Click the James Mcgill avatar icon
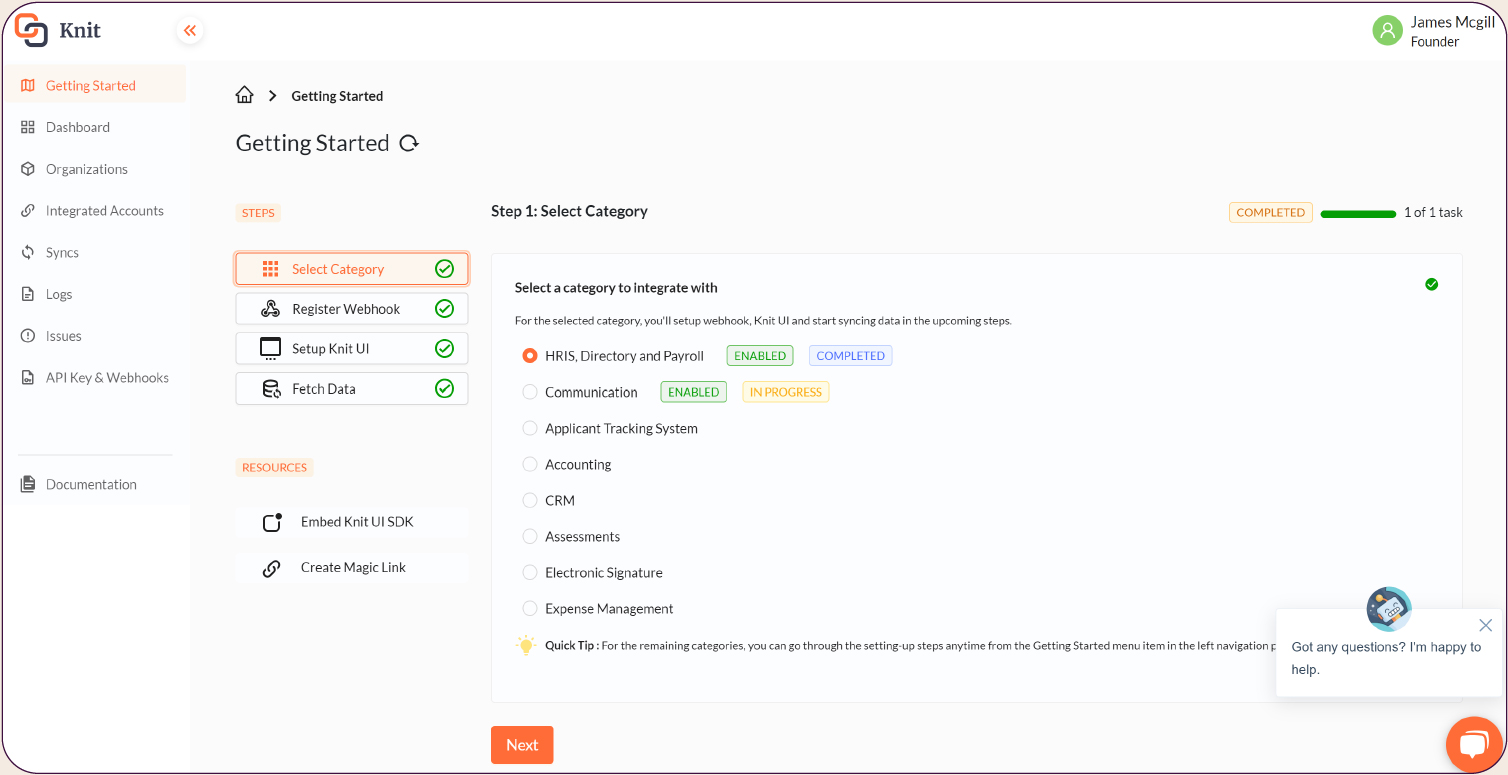Screen dimensions: 1508x775 (x=1387, y=31)
